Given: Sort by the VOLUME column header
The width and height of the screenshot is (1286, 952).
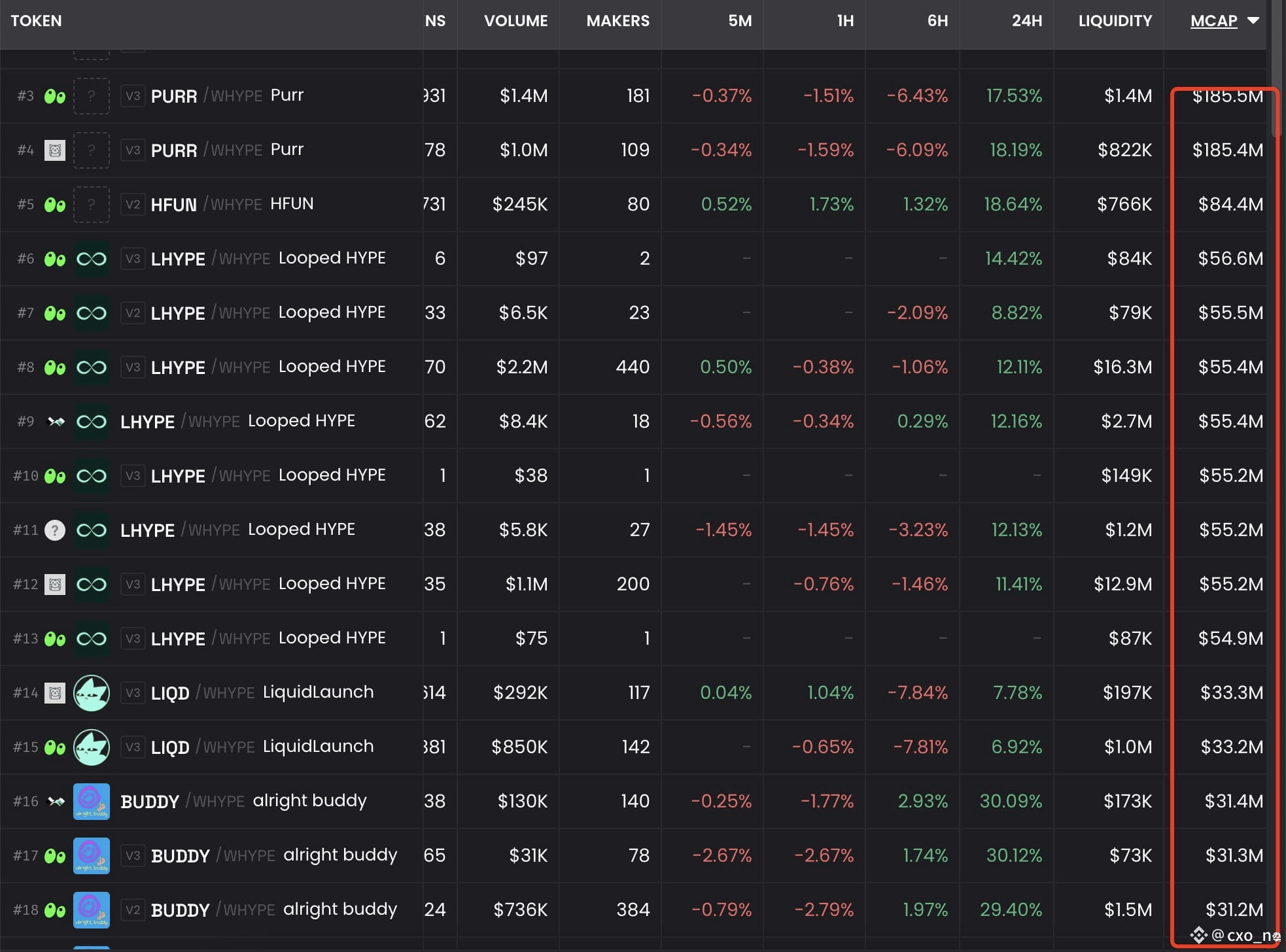Looking at the screenshot, I should [515, 21].
